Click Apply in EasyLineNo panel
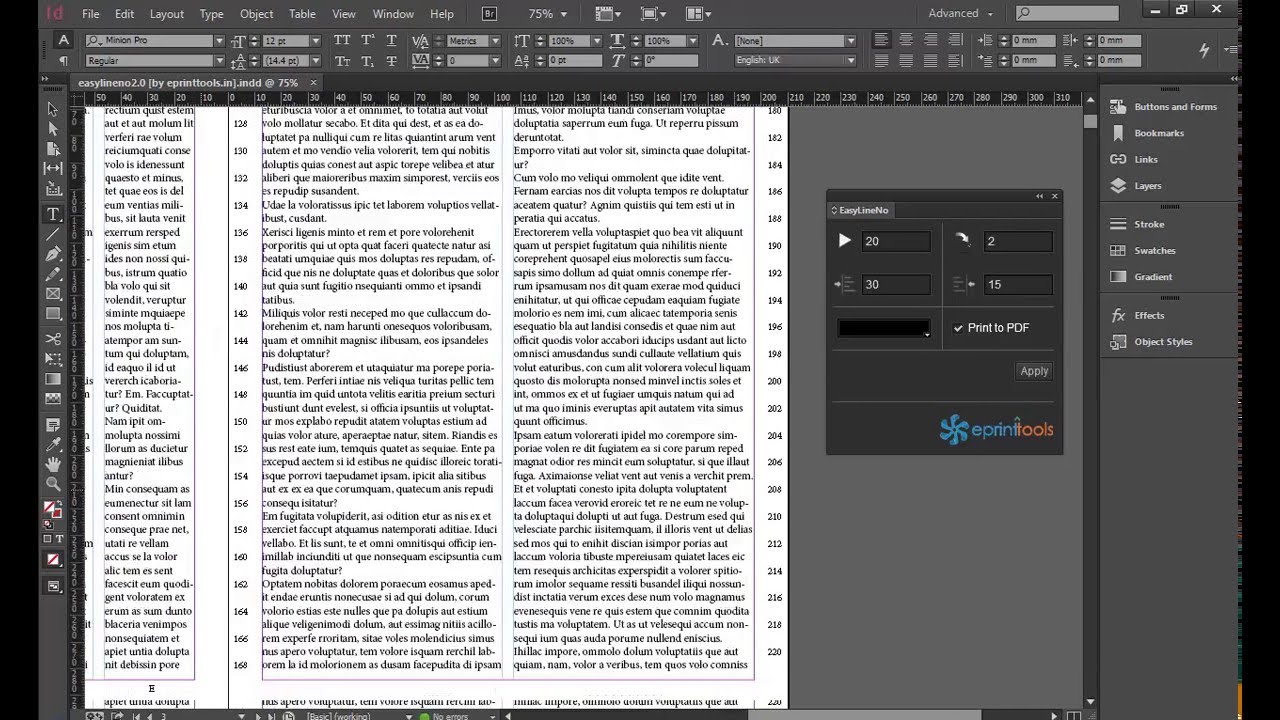The height and width of the screenshot is (720, 1280). tap(1034, 371)
